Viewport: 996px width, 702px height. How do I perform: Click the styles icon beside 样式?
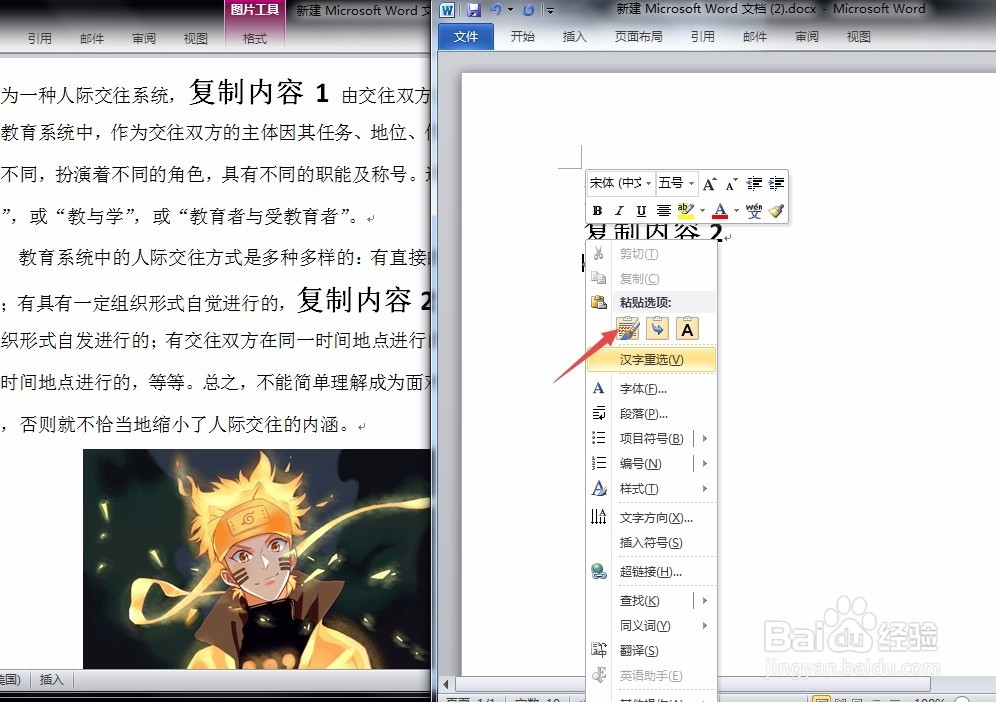point(598,488)
